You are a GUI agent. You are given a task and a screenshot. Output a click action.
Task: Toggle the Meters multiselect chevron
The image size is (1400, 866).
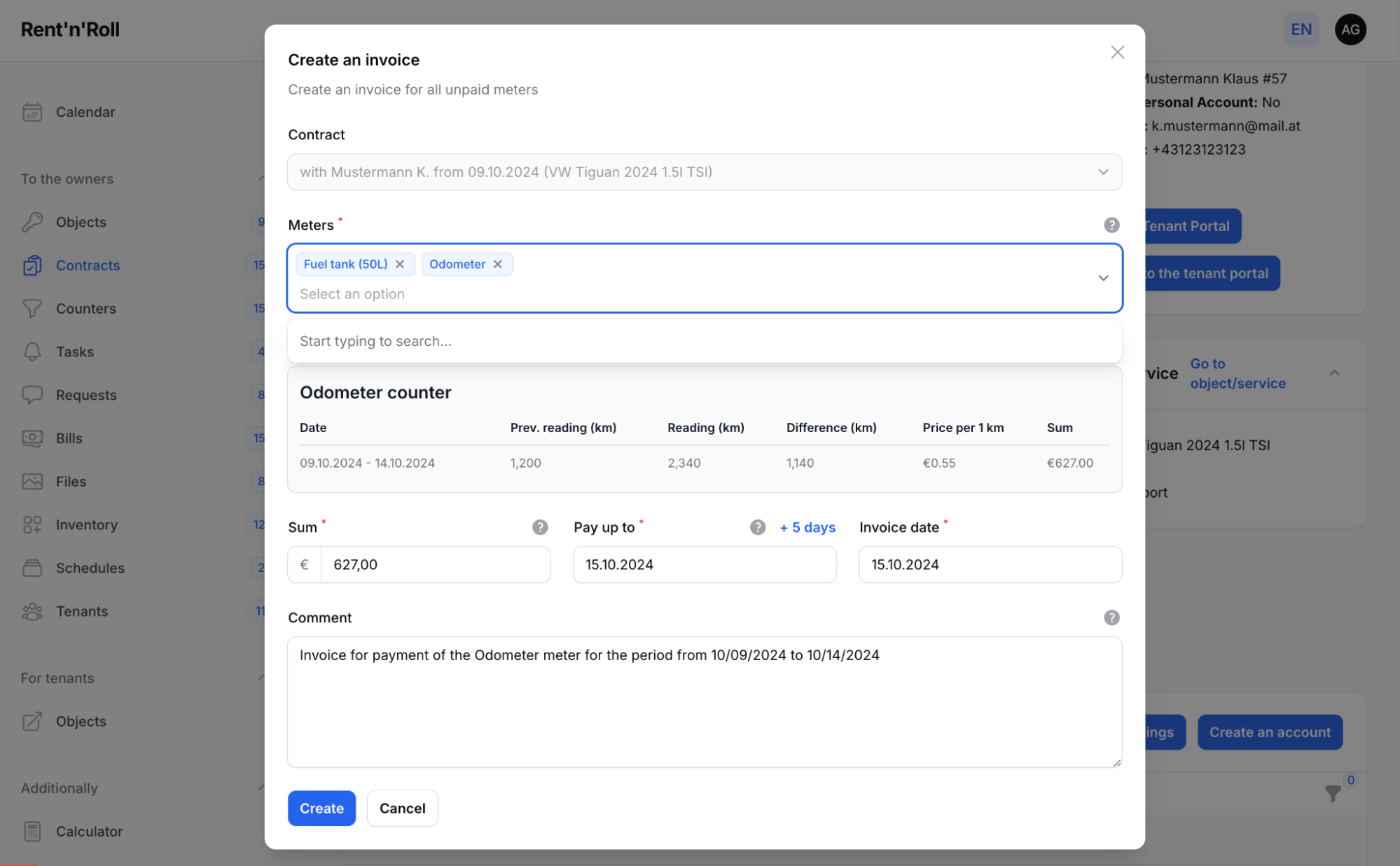click(x=1103, y=278)
